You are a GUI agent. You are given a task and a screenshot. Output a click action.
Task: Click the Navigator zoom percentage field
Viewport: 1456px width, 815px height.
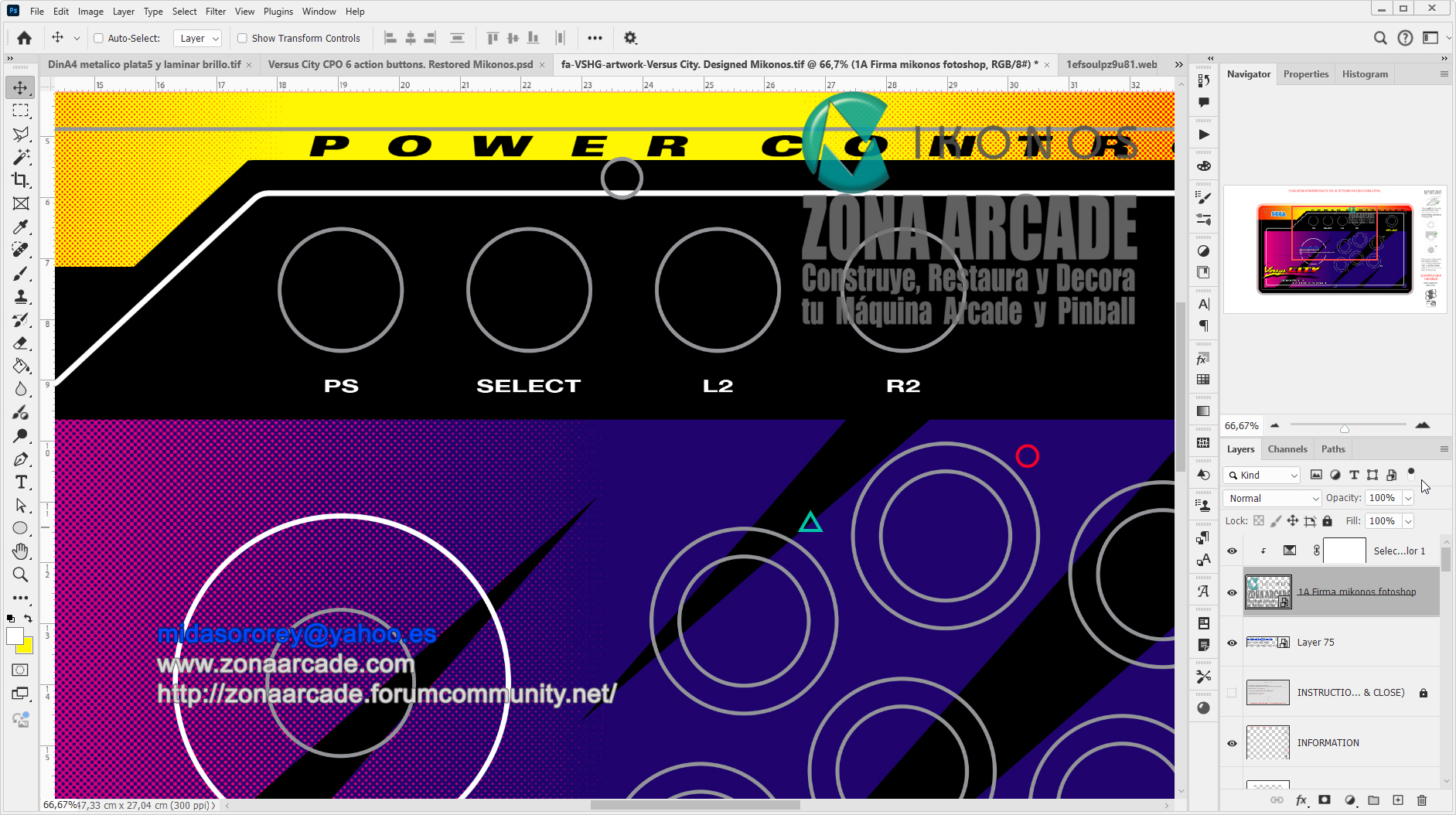click(1242, 426)
